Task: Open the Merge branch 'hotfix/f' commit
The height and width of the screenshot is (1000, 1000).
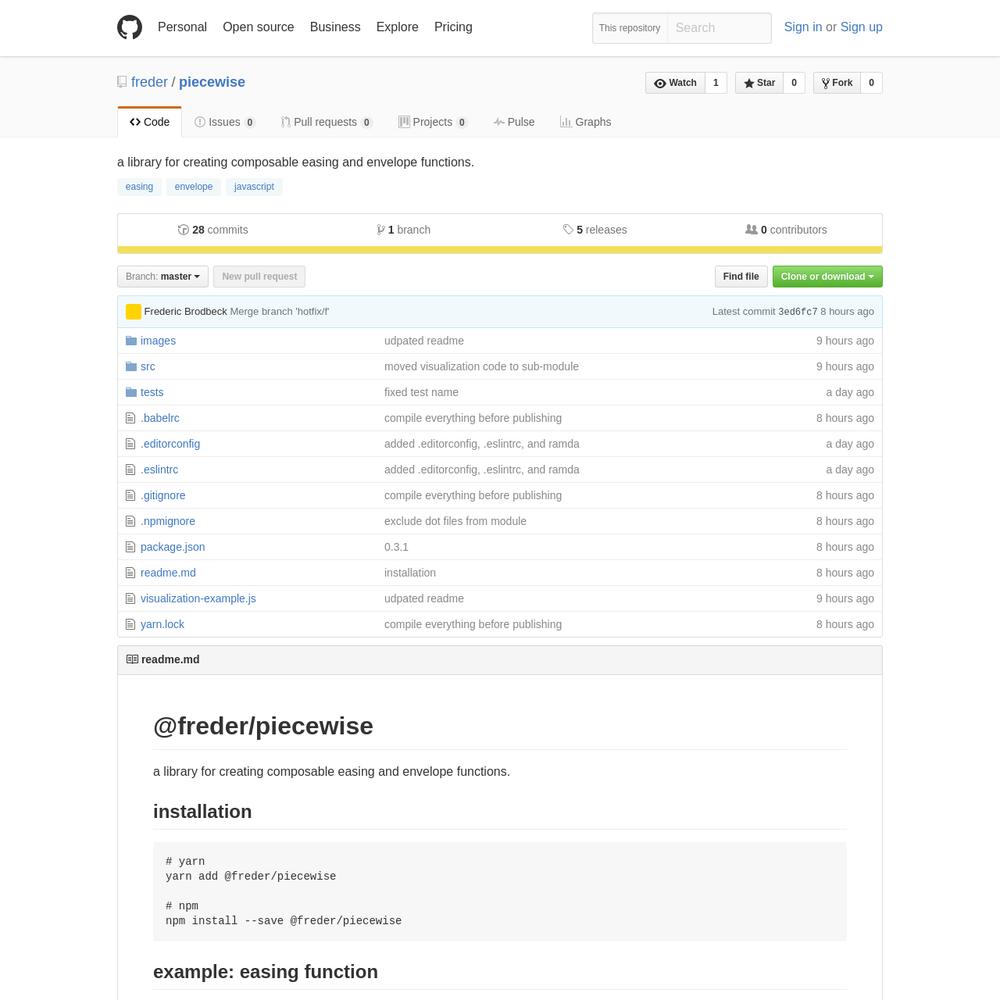Action: pyautogui.click(x=279, y=311)
